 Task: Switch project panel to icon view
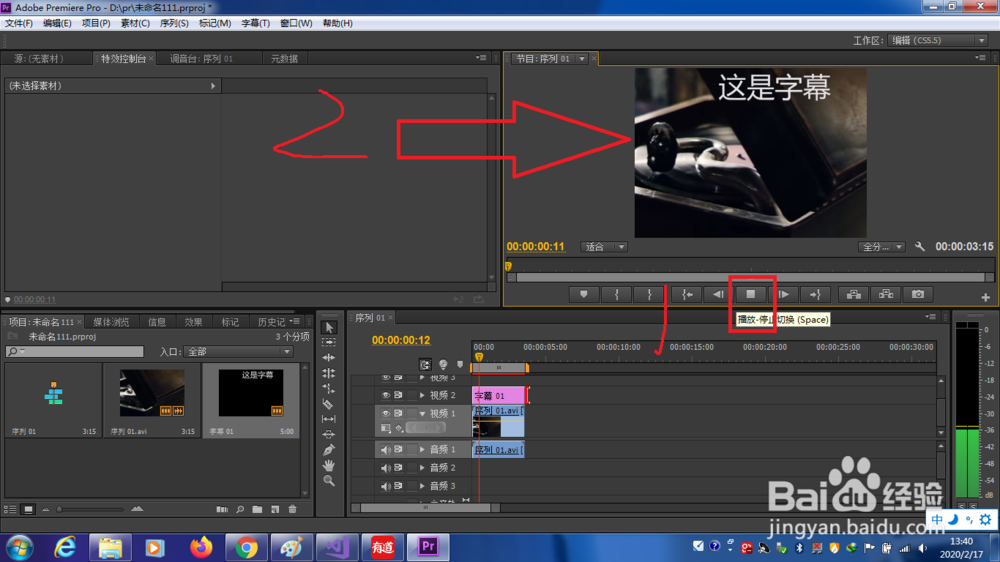coord(28,509)
